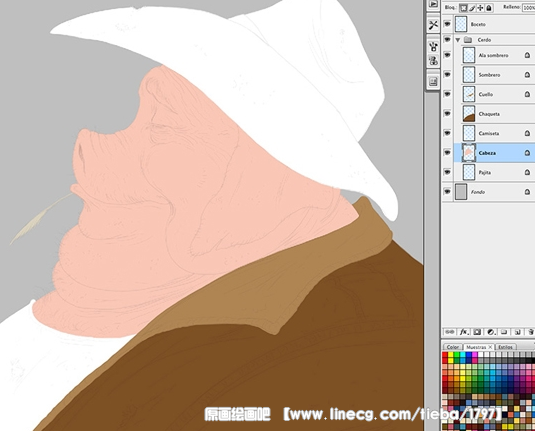Screen dimensions: 535x431
Task: Click the Cerdo group folder icon
Action: tap(468, 40)
